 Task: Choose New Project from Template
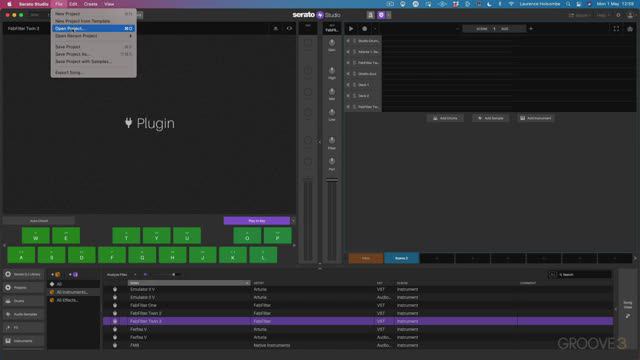point(93,21)
